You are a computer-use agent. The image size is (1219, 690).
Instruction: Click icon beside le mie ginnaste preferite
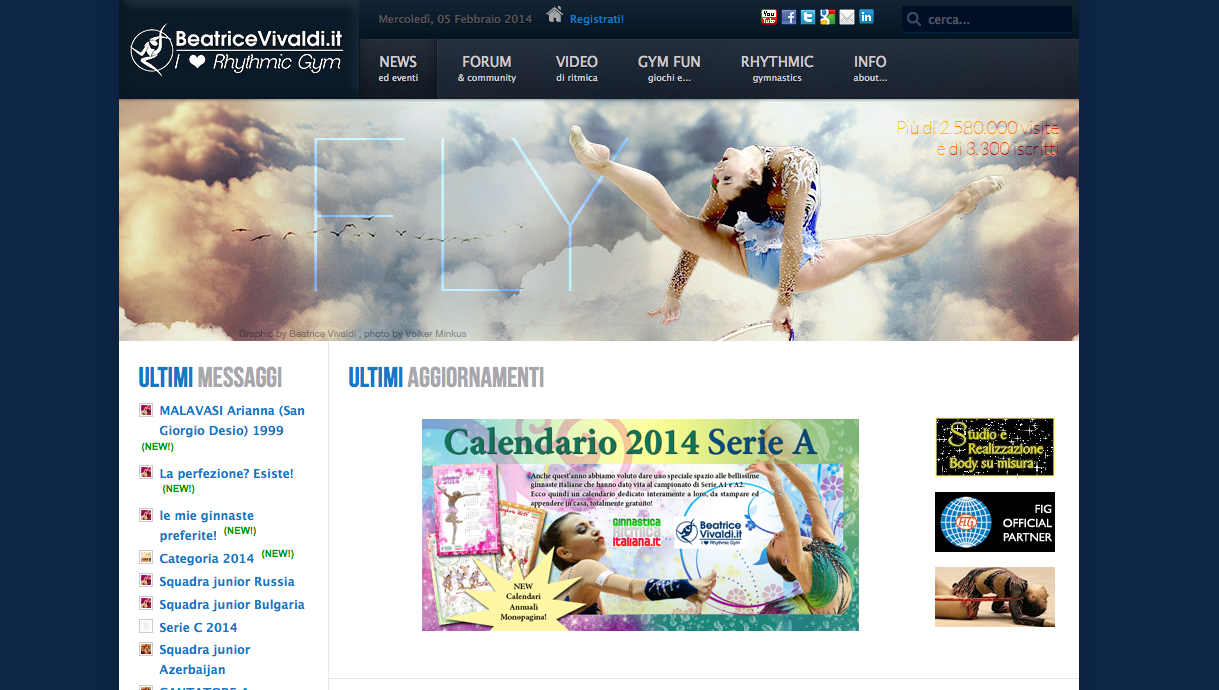click(x=146, y=516)
